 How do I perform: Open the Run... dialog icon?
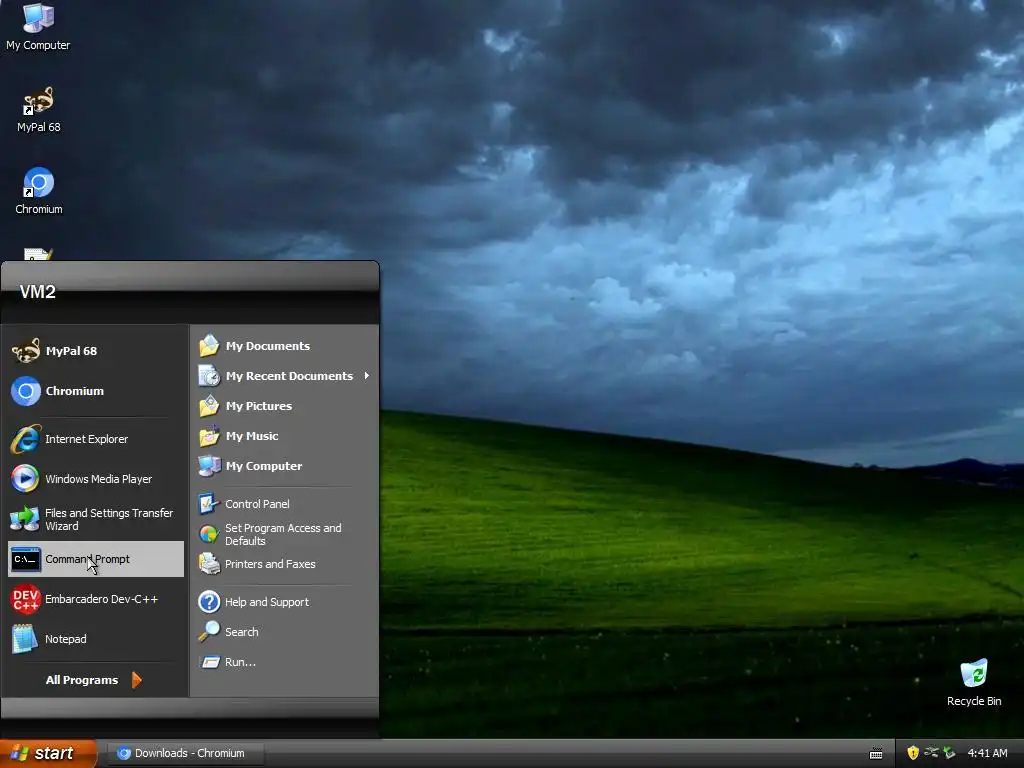point(209,662)
